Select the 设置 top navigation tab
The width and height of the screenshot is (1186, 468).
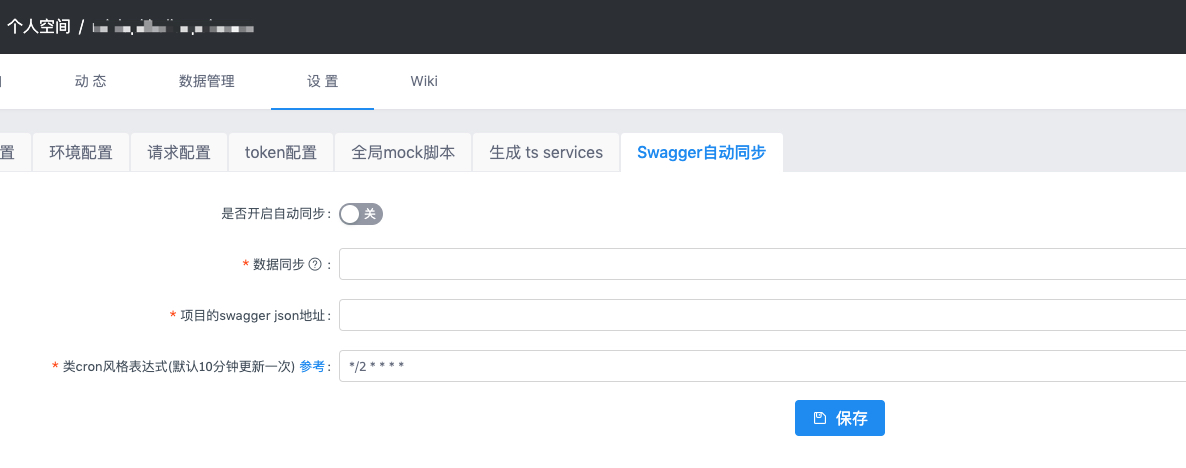(x=322, y=82)
